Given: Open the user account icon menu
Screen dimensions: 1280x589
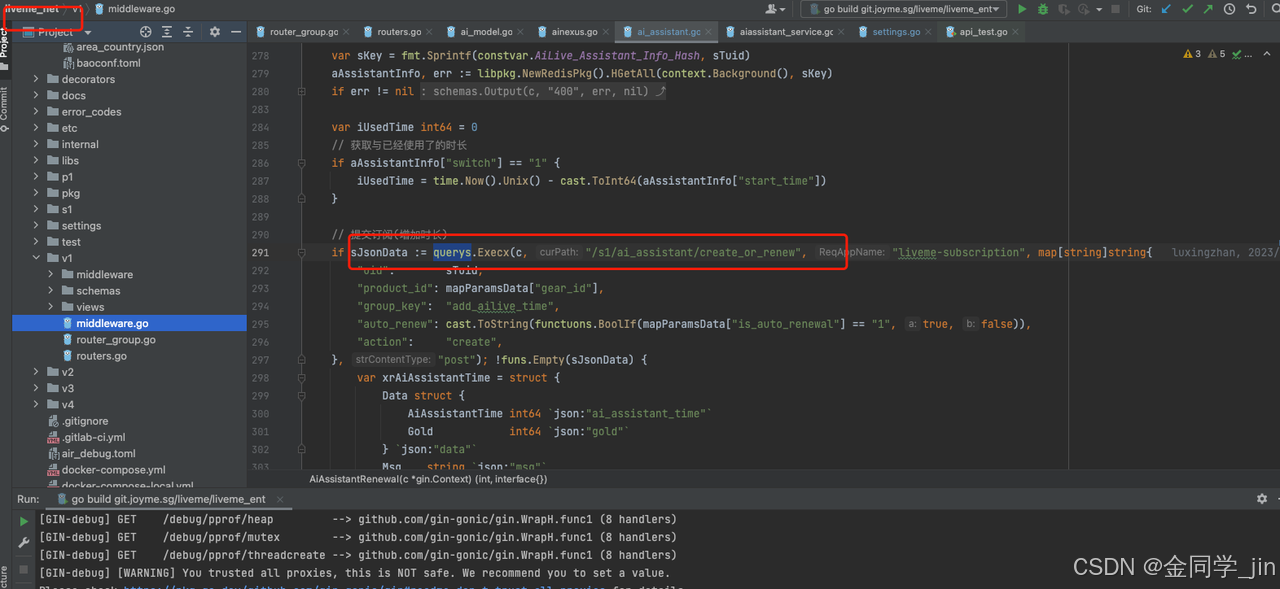Looking at the screenshot, I should pyautogui.click(x=774, y=9).
